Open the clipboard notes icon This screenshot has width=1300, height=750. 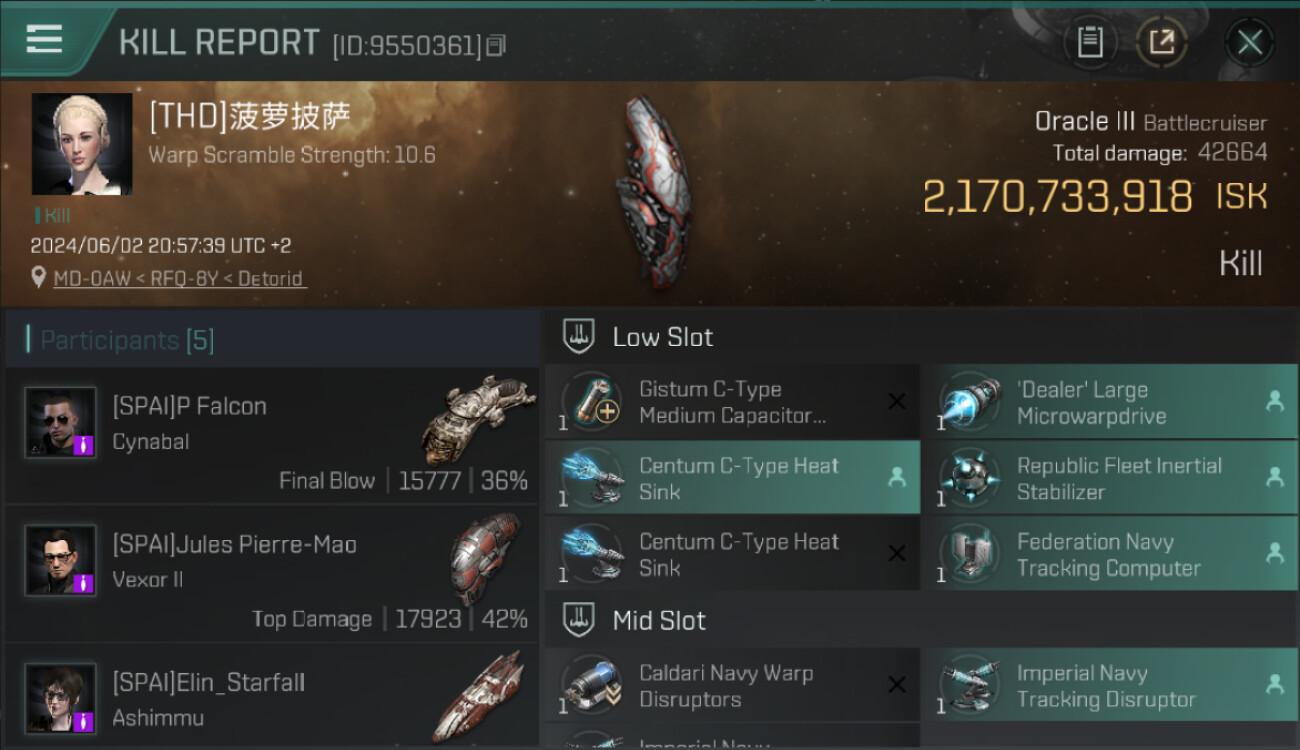tap(1090, 42)
